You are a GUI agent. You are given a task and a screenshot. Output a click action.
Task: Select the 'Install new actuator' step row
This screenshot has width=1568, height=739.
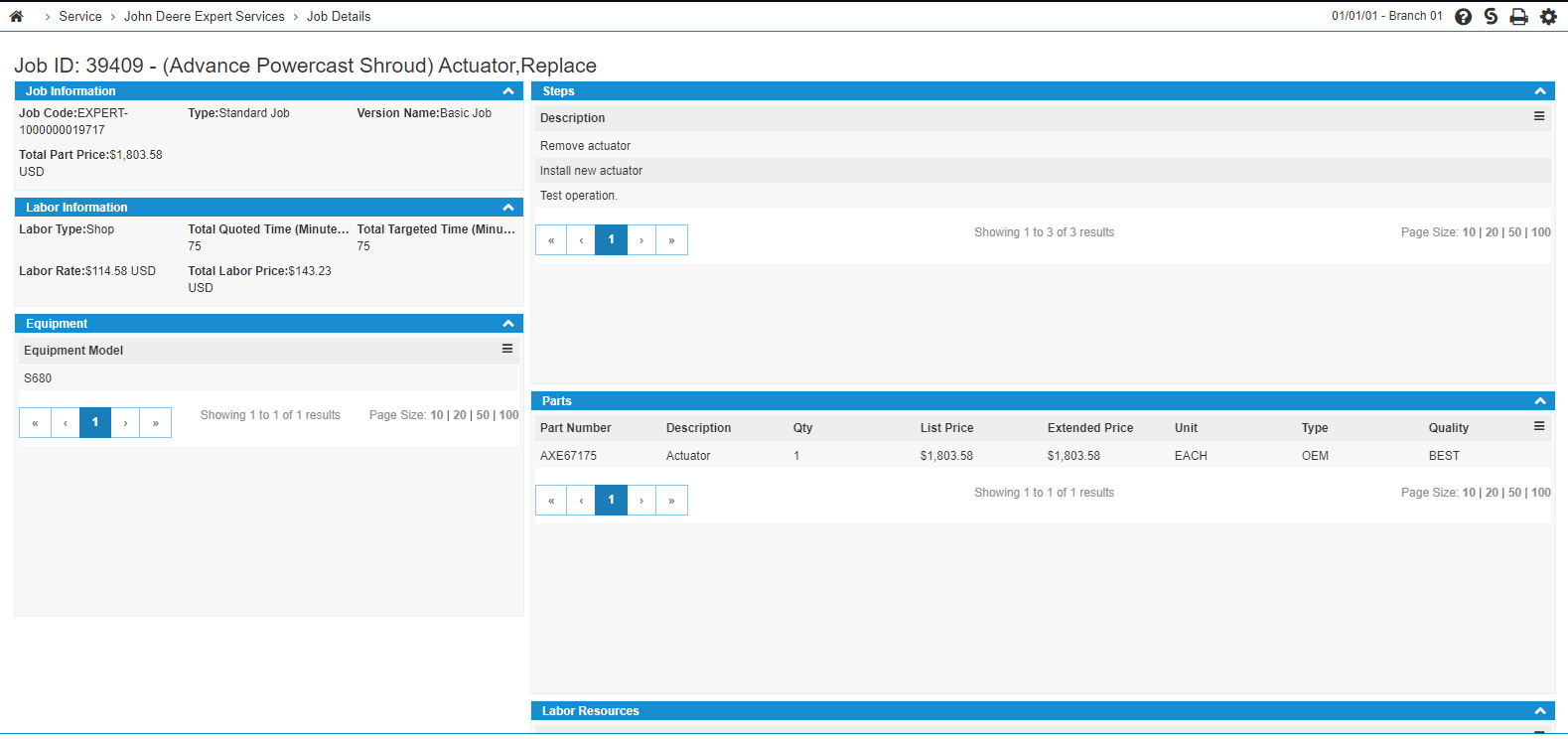pyautogui.click(x=1043, y=171)
